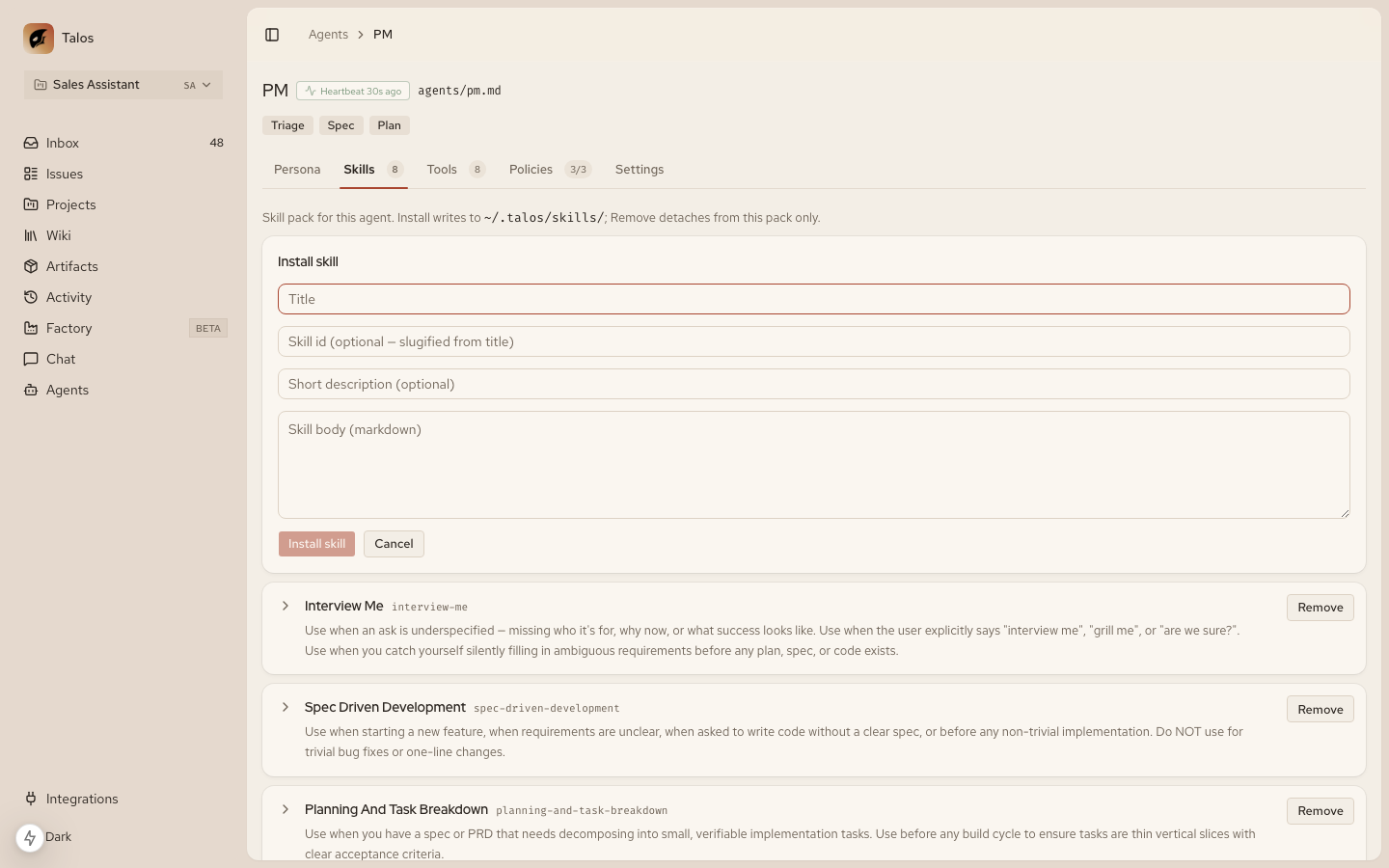
Task: Click the PM agent heading
Action: tap(275, 91)
